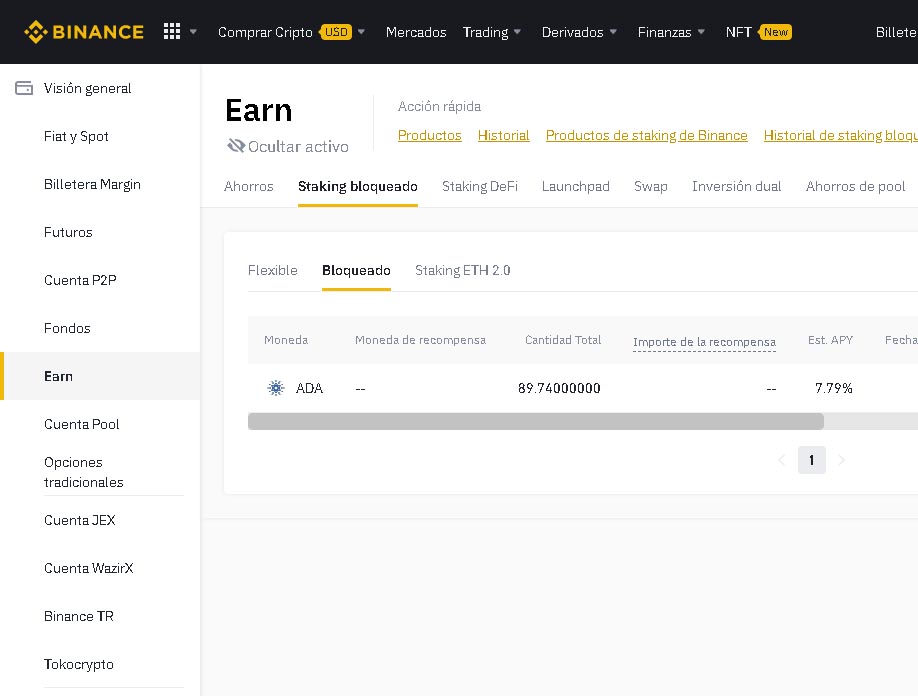Click the ADA coin icon
This screenshot has width=918, height=696.
276,388
